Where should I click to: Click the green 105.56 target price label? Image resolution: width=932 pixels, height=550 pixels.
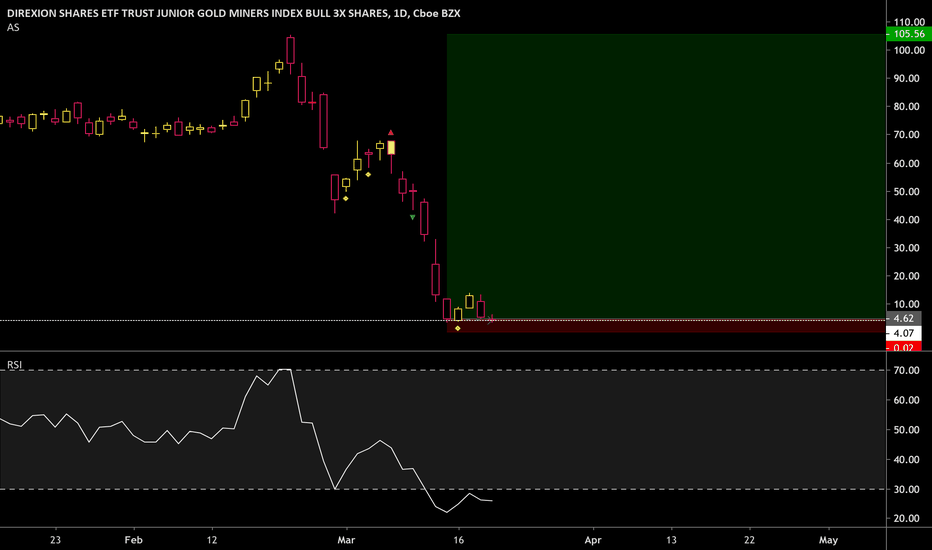(x=909, y=34)
